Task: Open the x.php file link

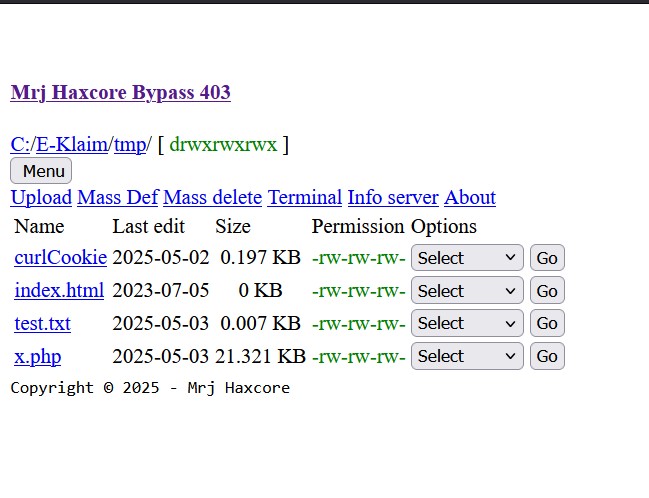Action: point(38,356)
